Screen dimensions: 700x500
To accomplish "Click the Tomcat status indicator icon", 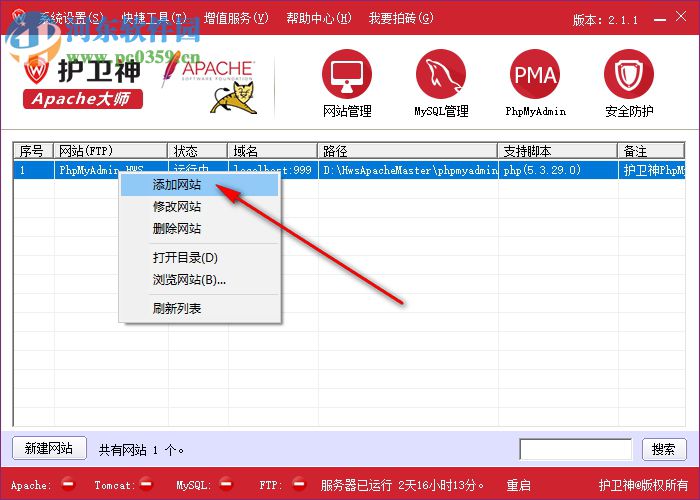I will coord(146,484).
